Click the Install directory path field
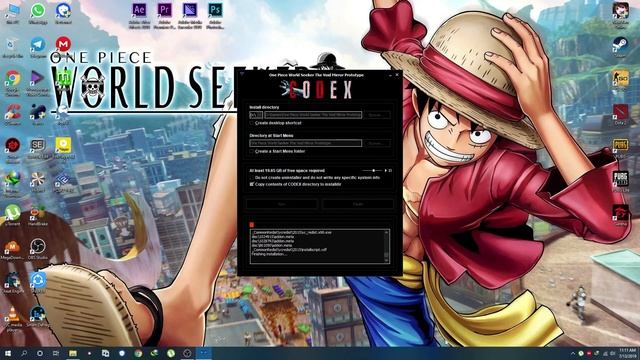The width and height of the screenshot is (640, 360). 313,115
